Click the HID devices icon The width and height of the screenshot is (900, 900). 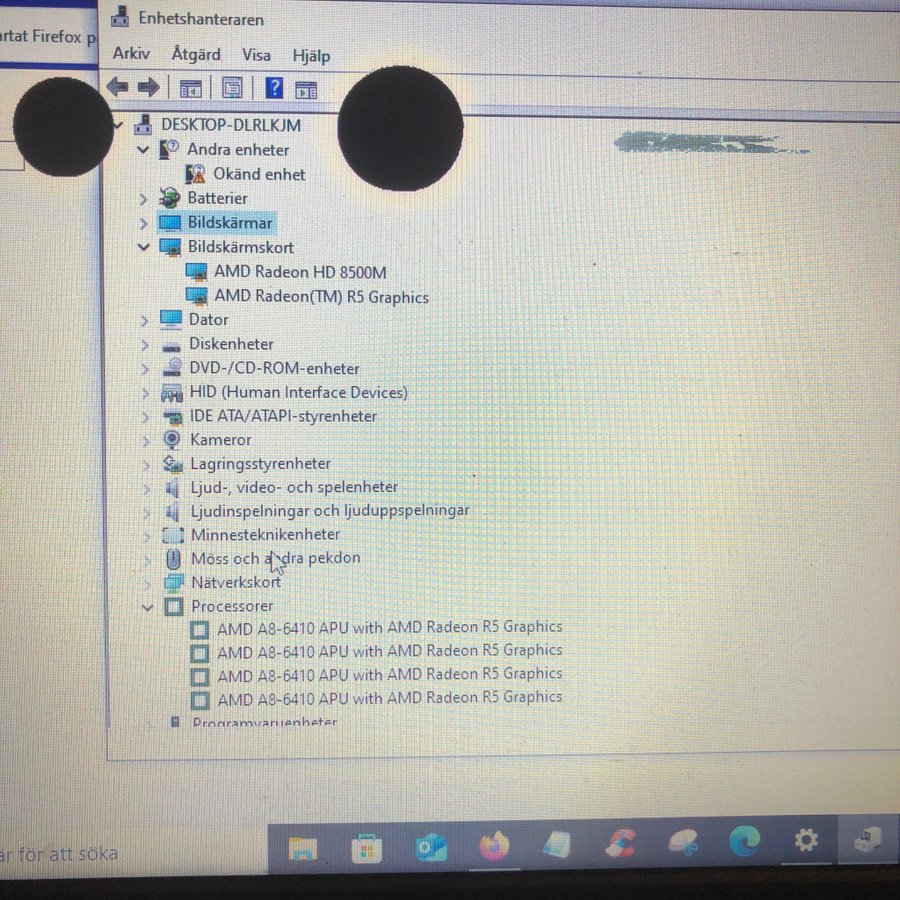(172, 393)
